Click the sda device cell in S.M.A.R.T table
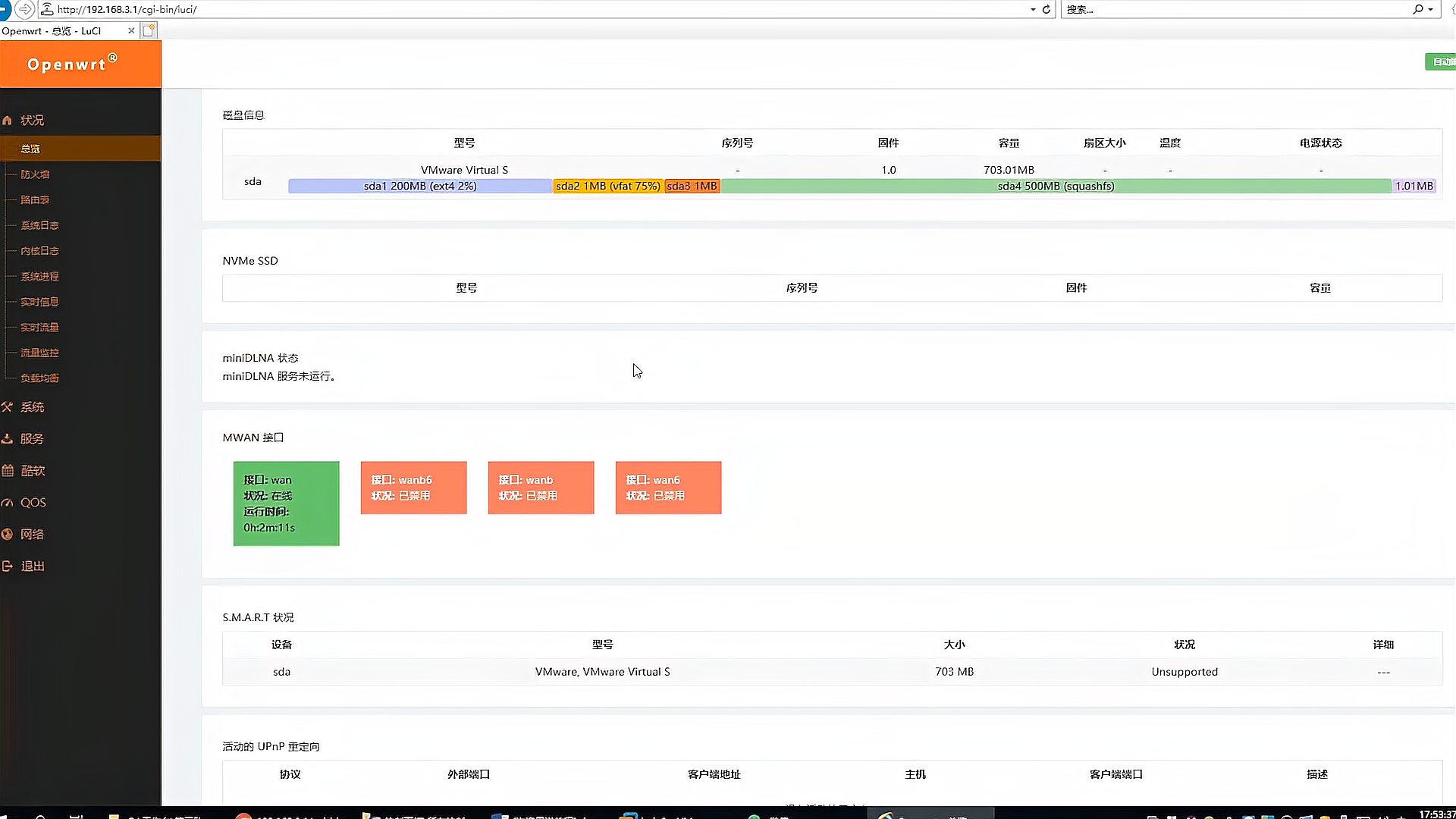 click(x=281, y=672)
